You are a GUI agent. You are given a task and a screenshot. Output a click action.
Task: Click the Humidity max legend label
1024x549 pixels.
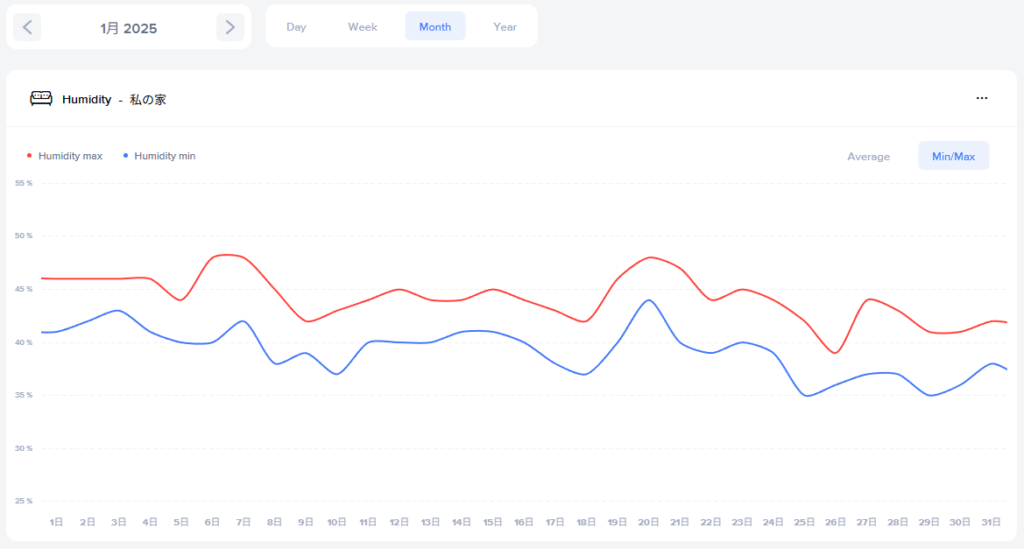(x=70, y=156)
